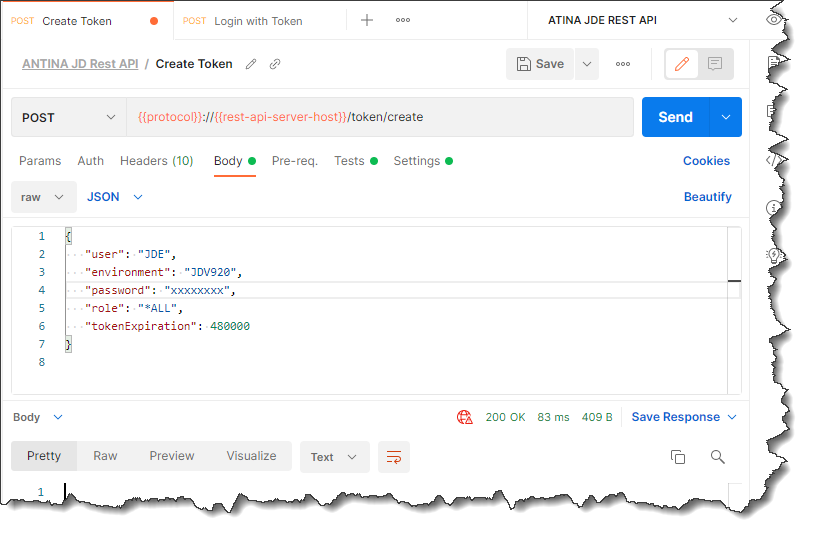Image resolution: width=813 pixels, height=535 pixels.
Task: Click the editor scrollbar minimap marker
Action: click(734, 281)
